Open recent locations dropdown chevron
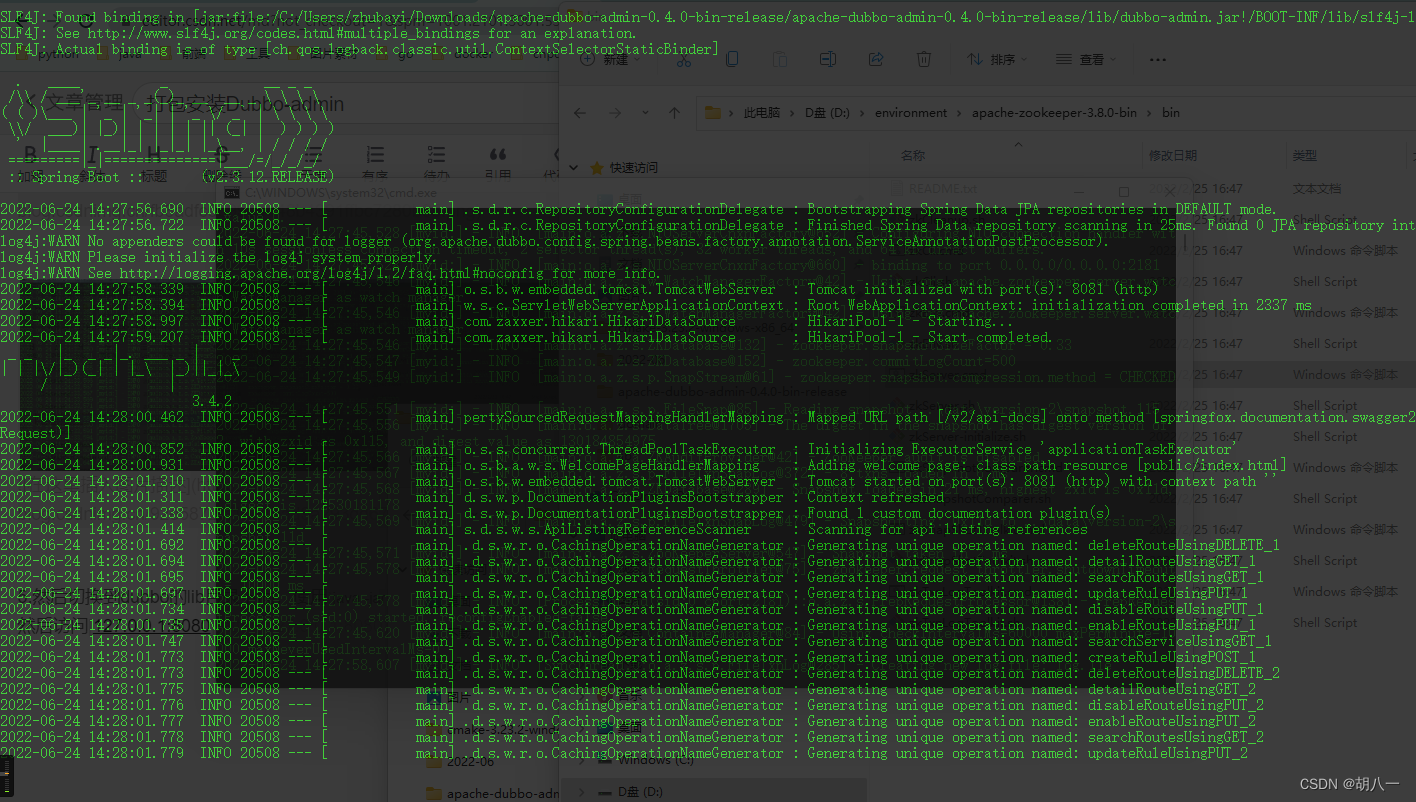The height and width of the screenshot is (802, 1416). (x=645, y=113)
